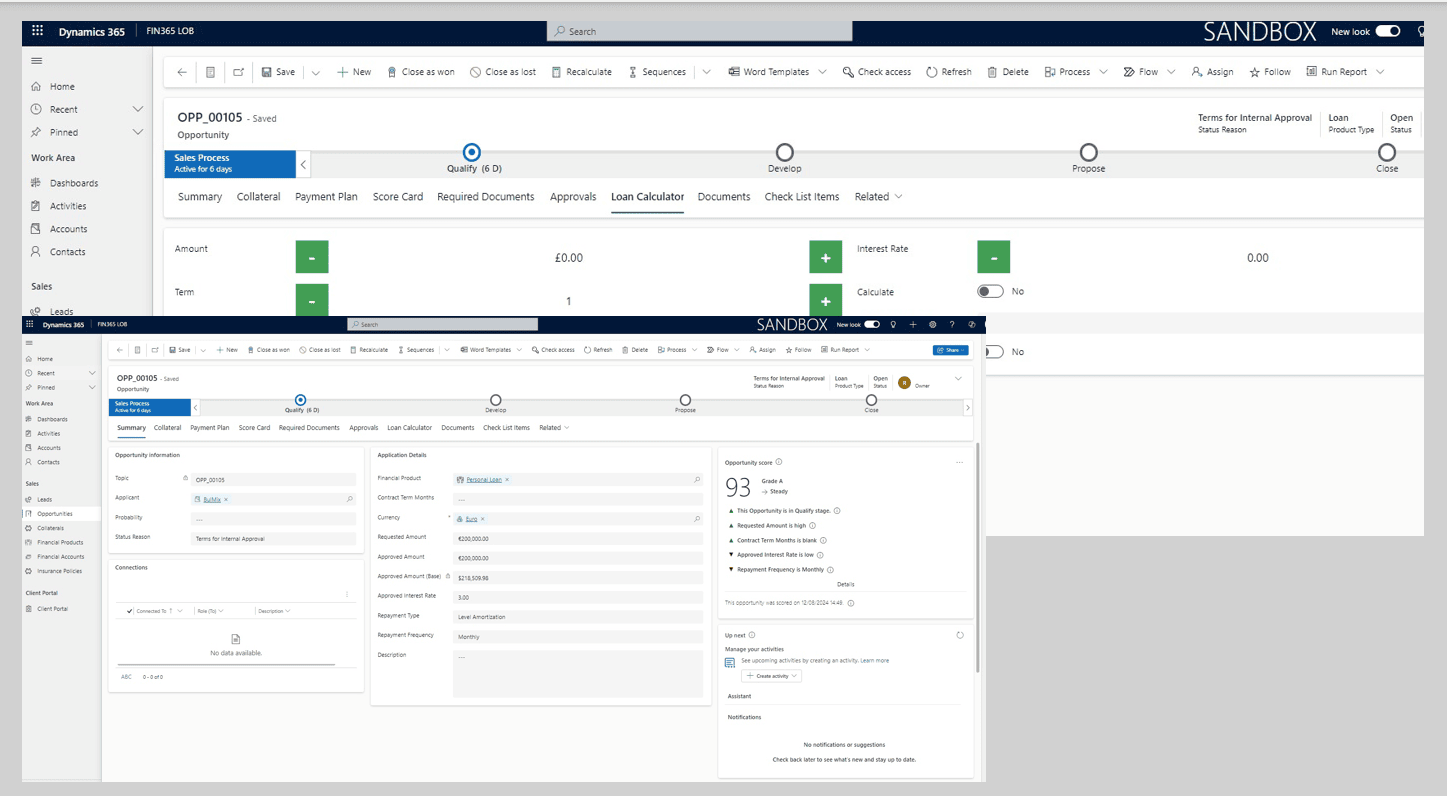Click the Recalculate icon in the front window toolbar
Viewport: 1447px width, 796px height.
pyautogui.click(x=353, y=350)
